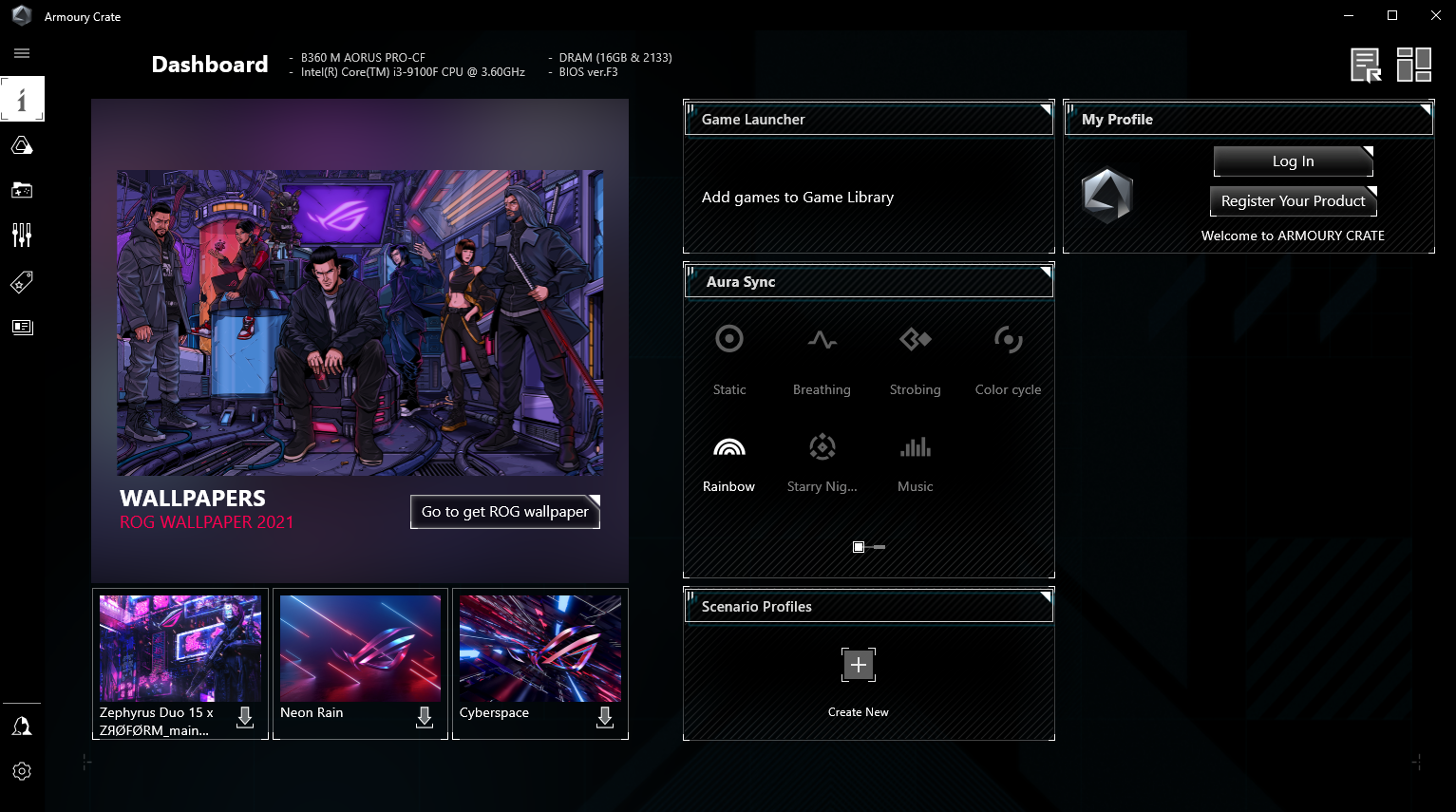Click the BIOS ver.F3 text

[x=588, y=72]
